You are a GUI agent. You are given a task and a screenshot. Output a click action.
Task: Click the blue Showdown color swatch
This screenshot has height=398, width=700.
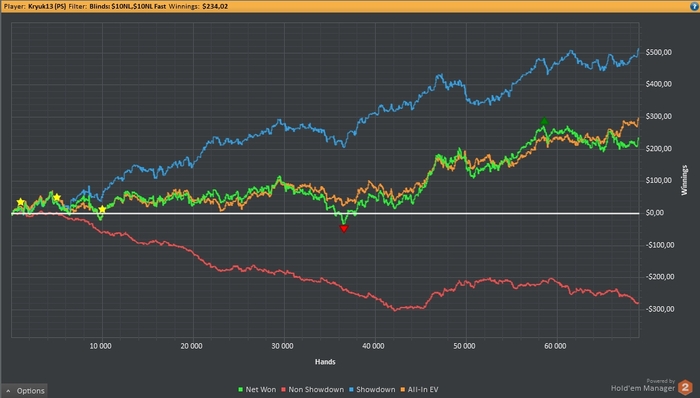(x=351, y=390)
